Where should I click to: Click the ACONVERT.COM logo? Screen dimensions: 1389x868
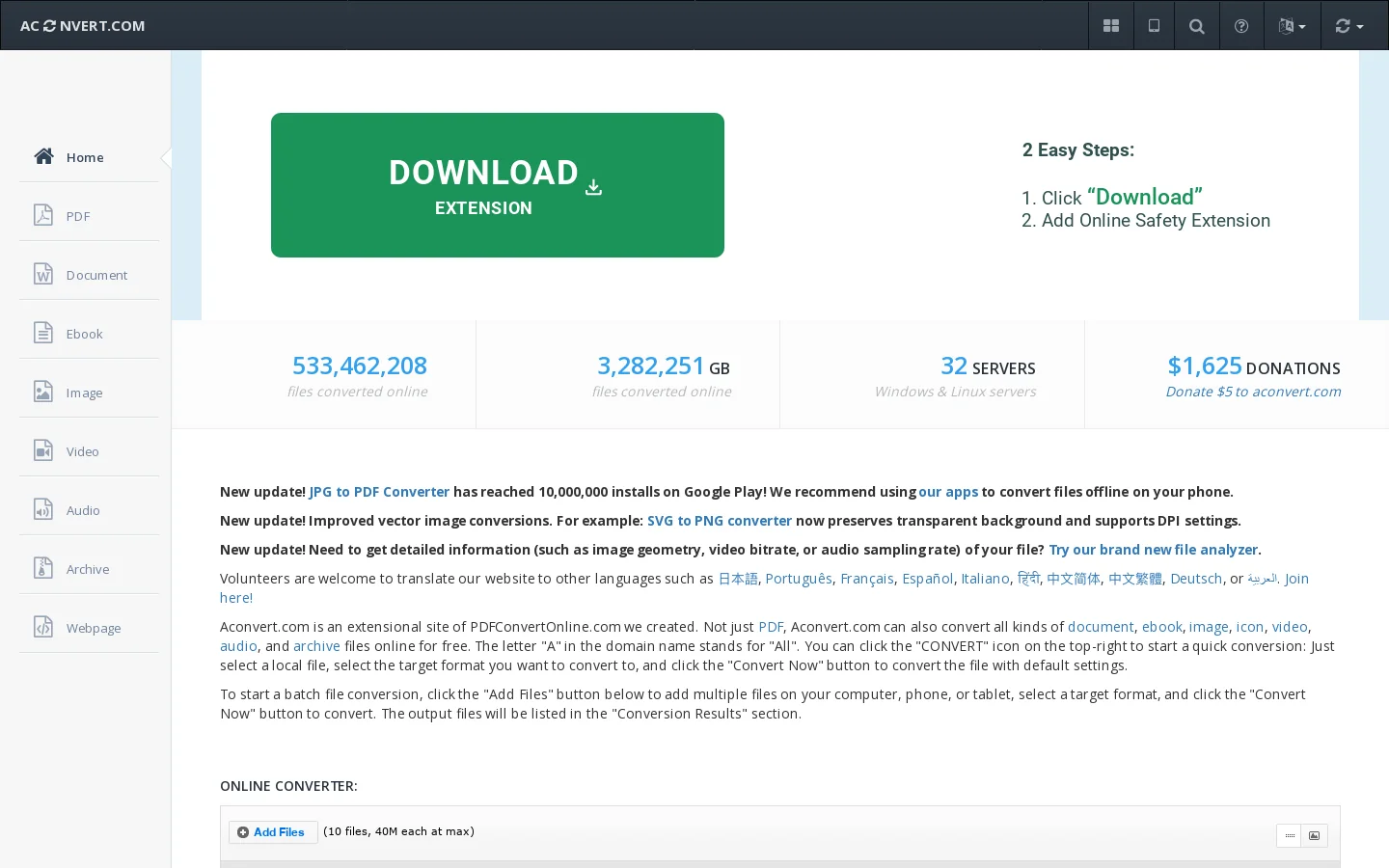pyautogui.click(x=82, y=26)
